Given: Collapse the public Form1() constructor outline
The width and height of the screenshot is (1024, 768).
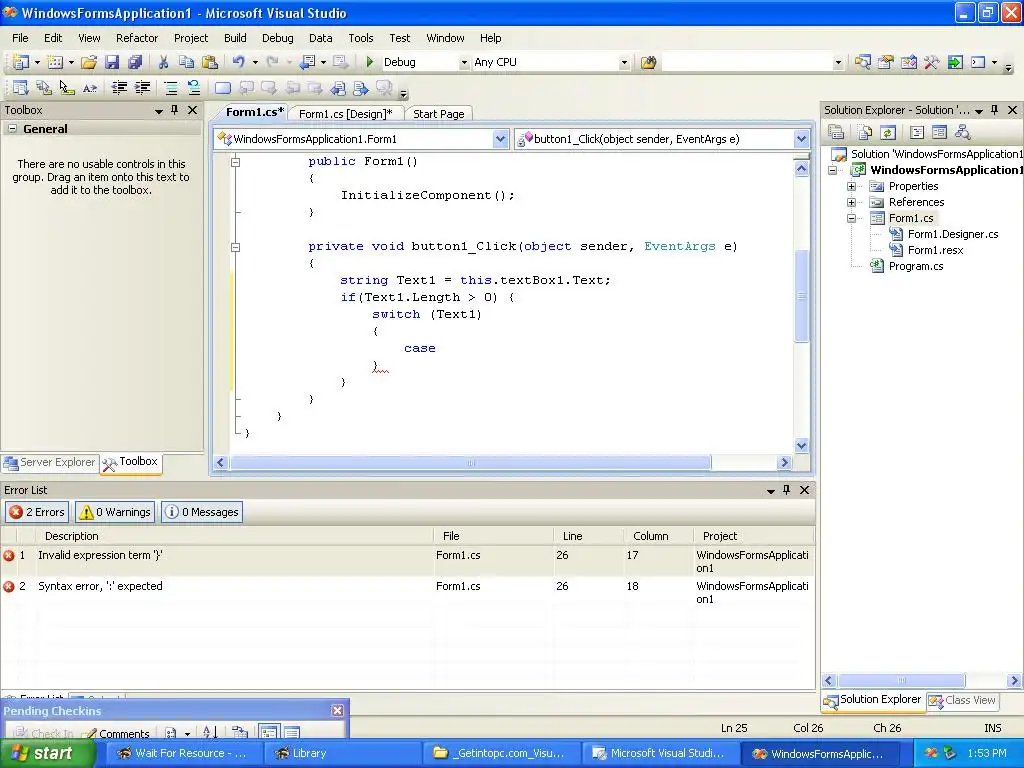Looking at the screenshot, I should pos(236,161).
